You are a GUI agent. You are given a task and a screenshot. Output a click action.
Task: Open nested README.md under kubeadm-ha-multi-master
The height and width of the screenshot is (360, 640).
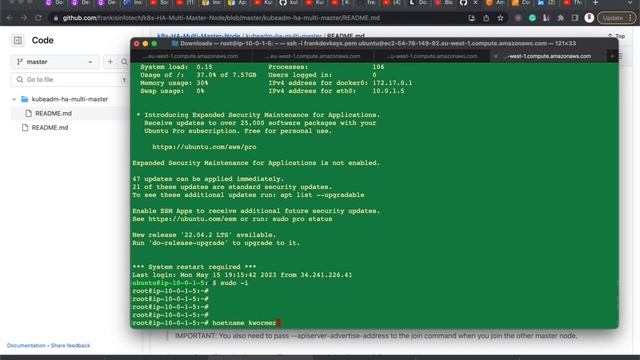point(53,113)
